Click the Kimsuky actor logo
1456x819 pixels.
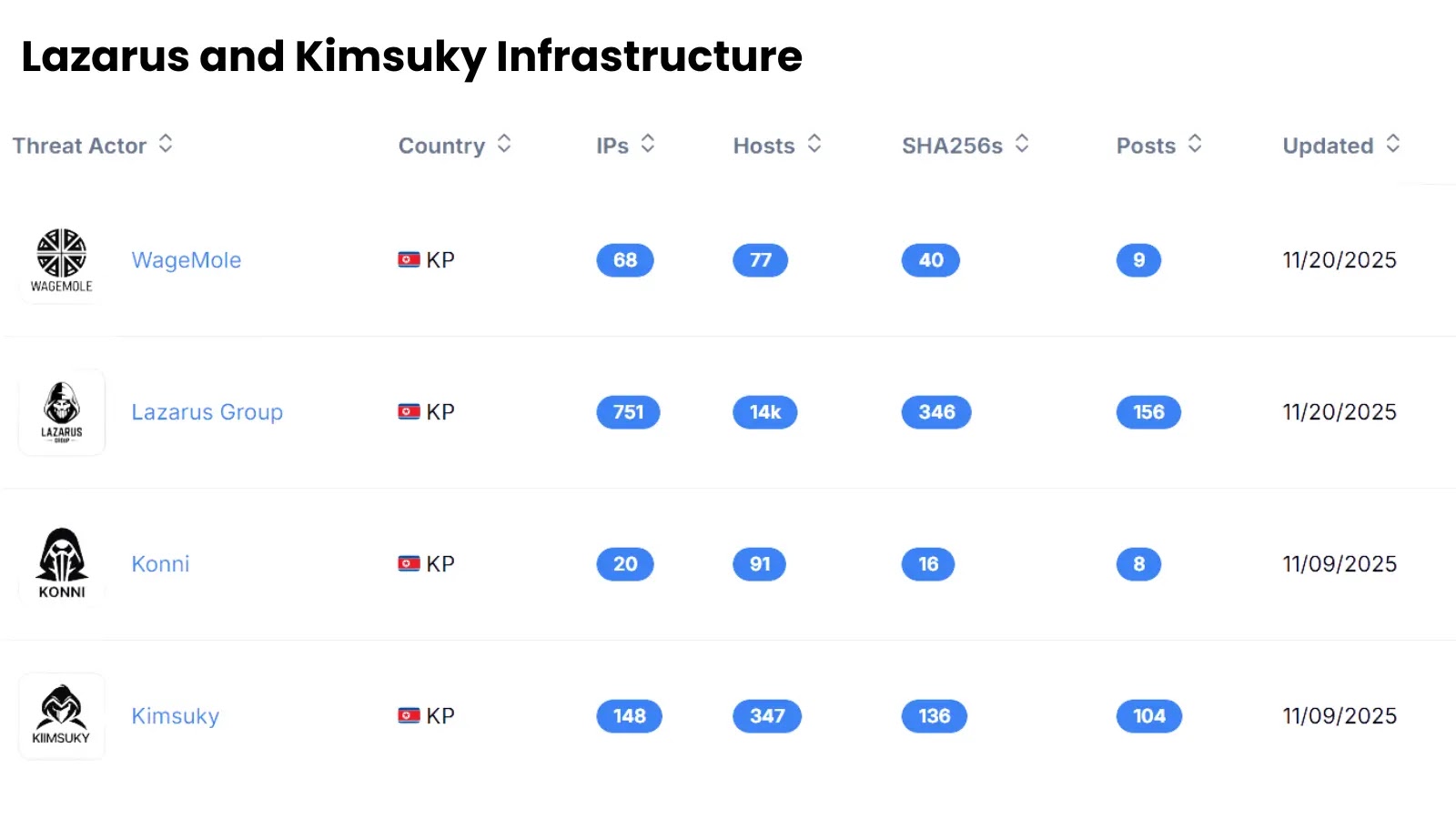click(61, 715)
